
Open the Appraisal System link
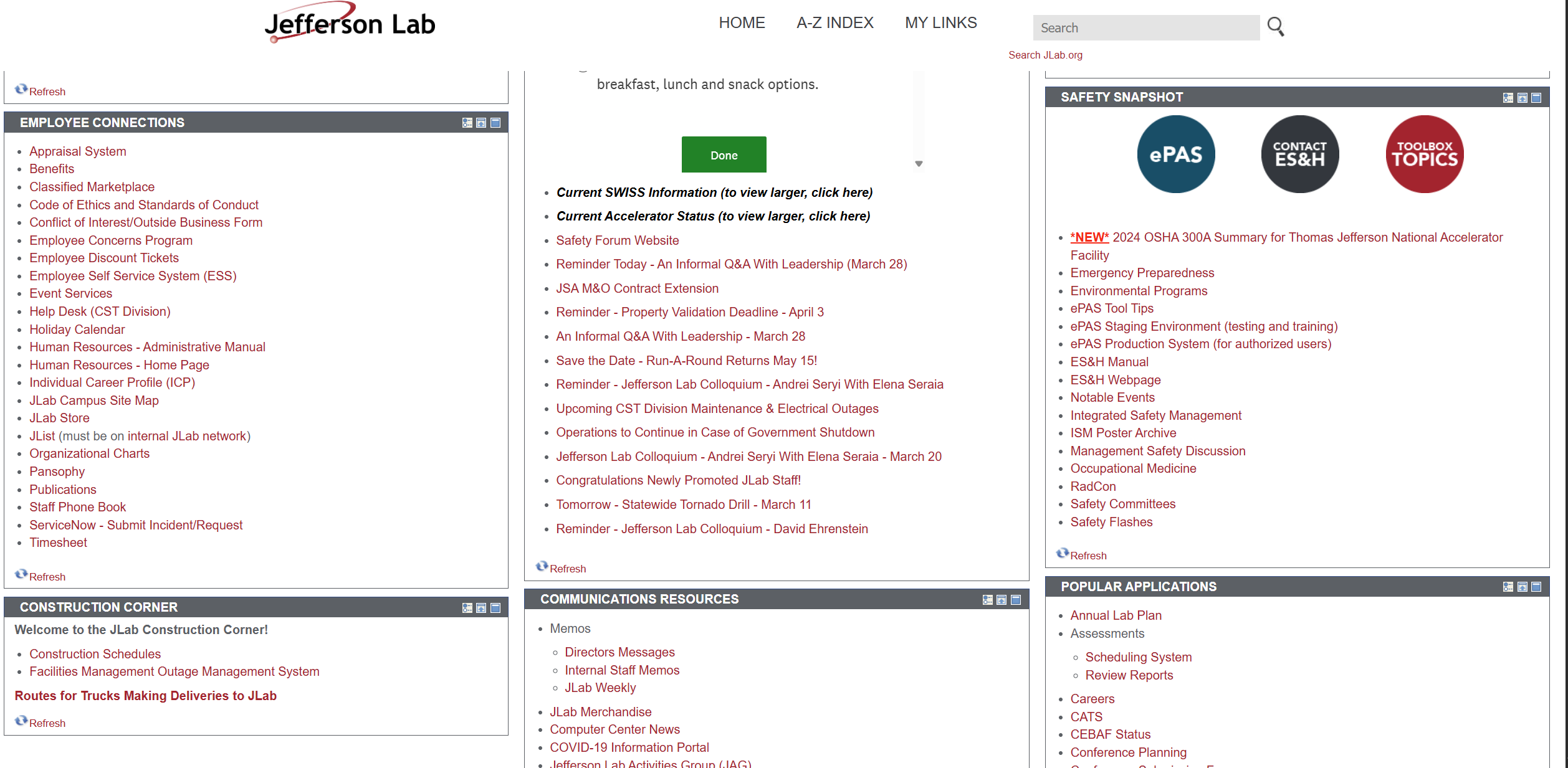click(x=78, y=151)
